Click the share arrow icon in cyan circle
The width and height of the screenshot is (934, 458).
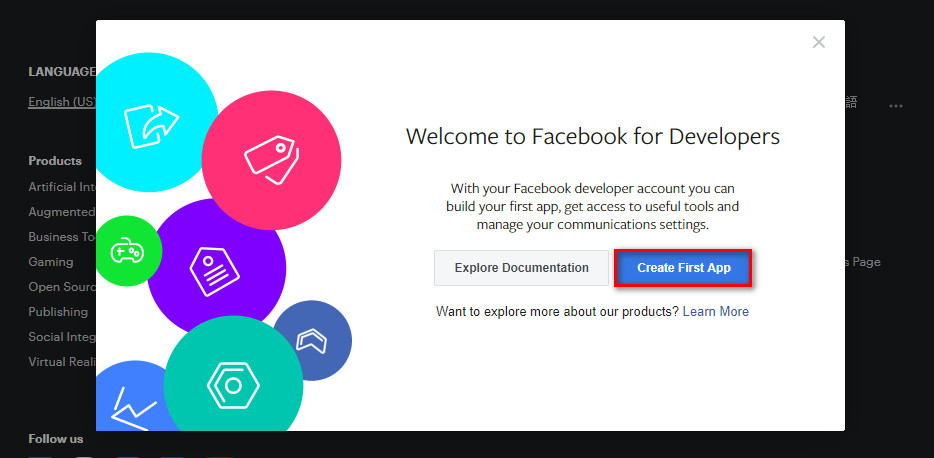point(151,126)
